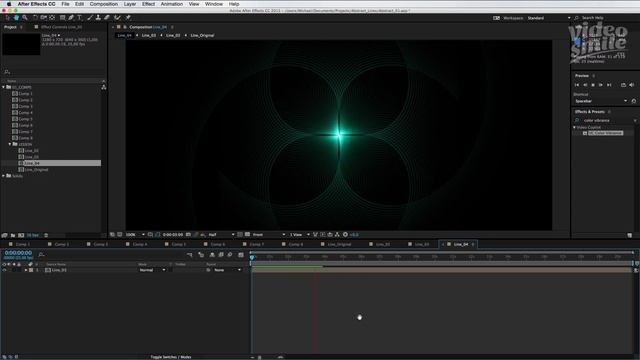Viewport: 640px width, 360px height.
Task: Open the Window menu
Action: click(213, 4)
